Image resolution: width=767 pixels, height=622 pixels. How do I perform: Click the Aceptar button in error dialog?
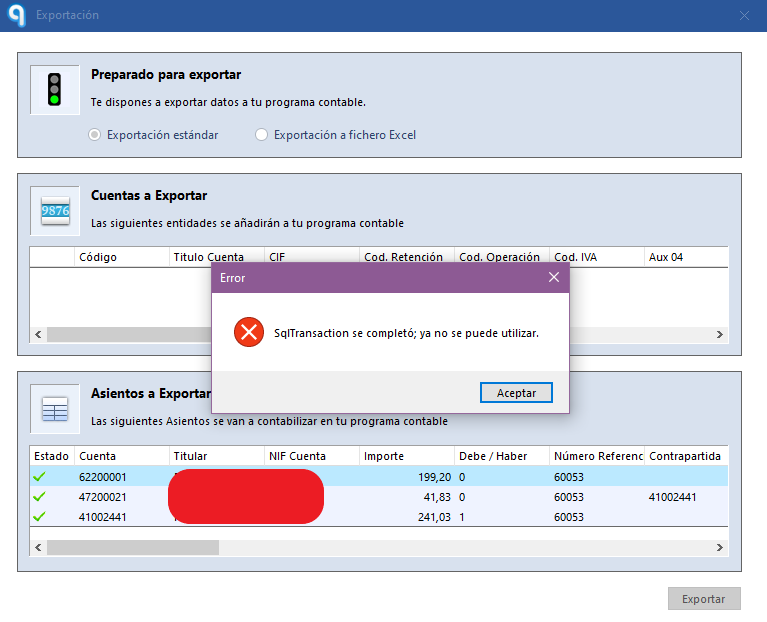[x=516, y=393]
